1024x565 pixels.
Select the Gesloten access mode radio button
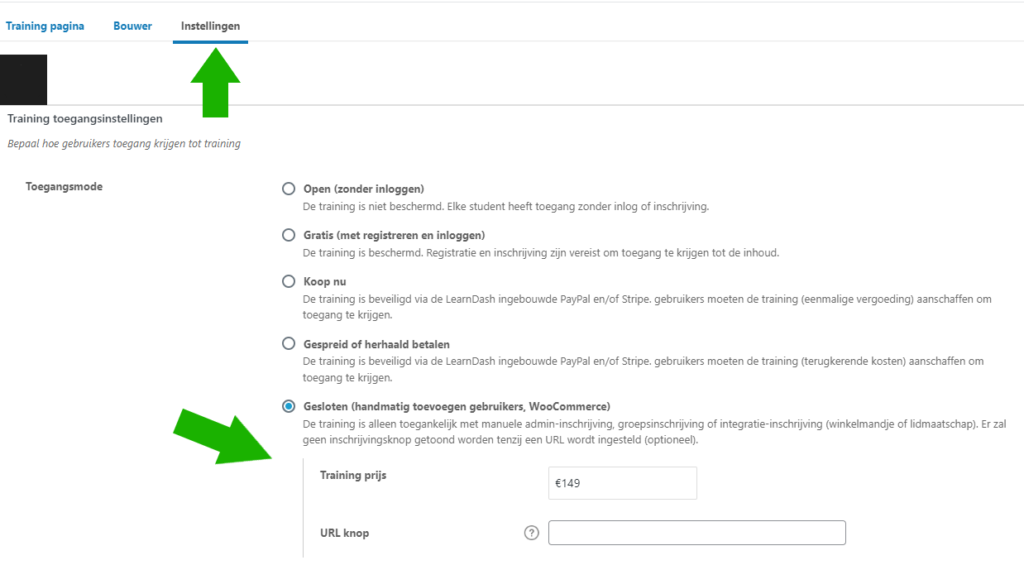[x=289, y=406]
